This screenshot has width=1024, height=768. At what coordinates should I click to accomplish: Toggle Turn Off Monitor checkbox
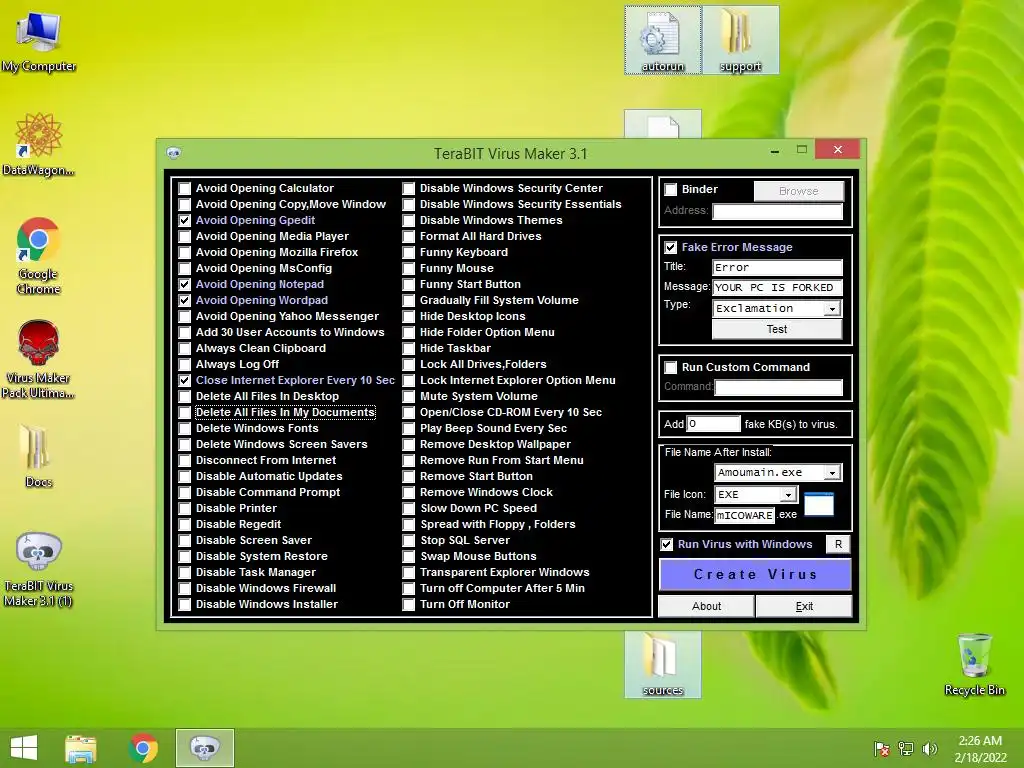(x=409, y=605)
